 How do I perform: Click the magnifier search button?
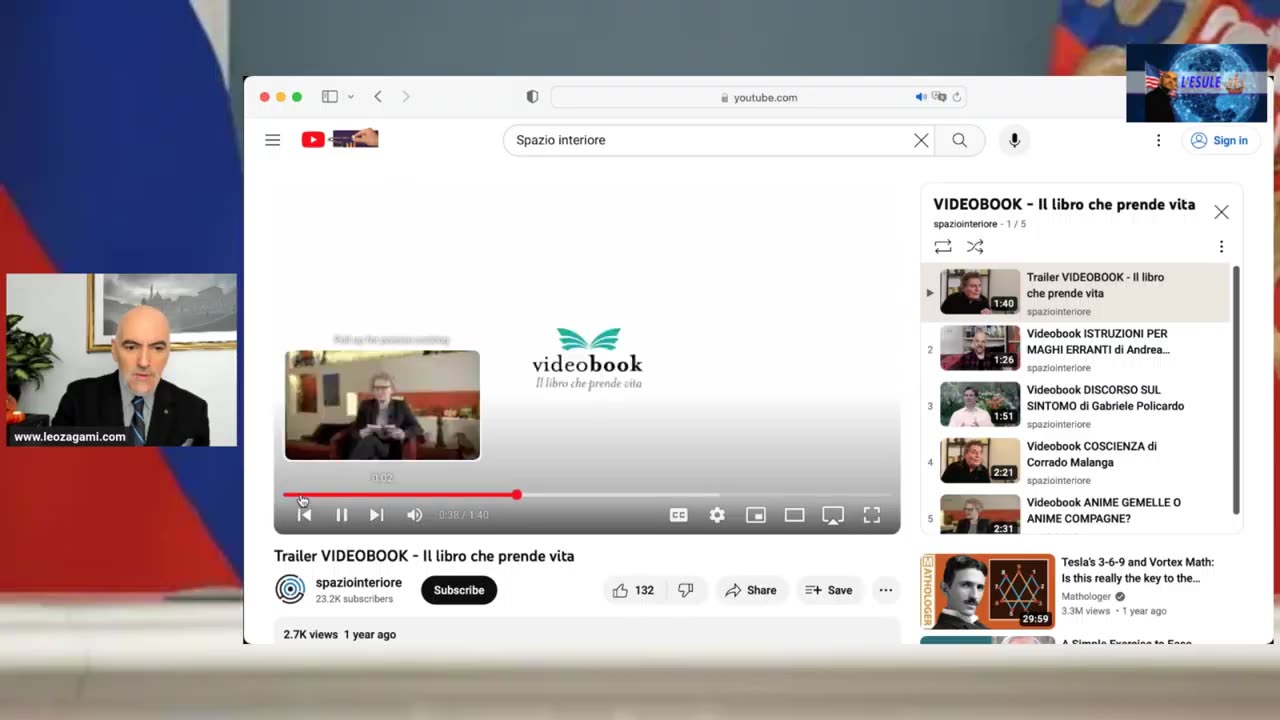point(959,140)
